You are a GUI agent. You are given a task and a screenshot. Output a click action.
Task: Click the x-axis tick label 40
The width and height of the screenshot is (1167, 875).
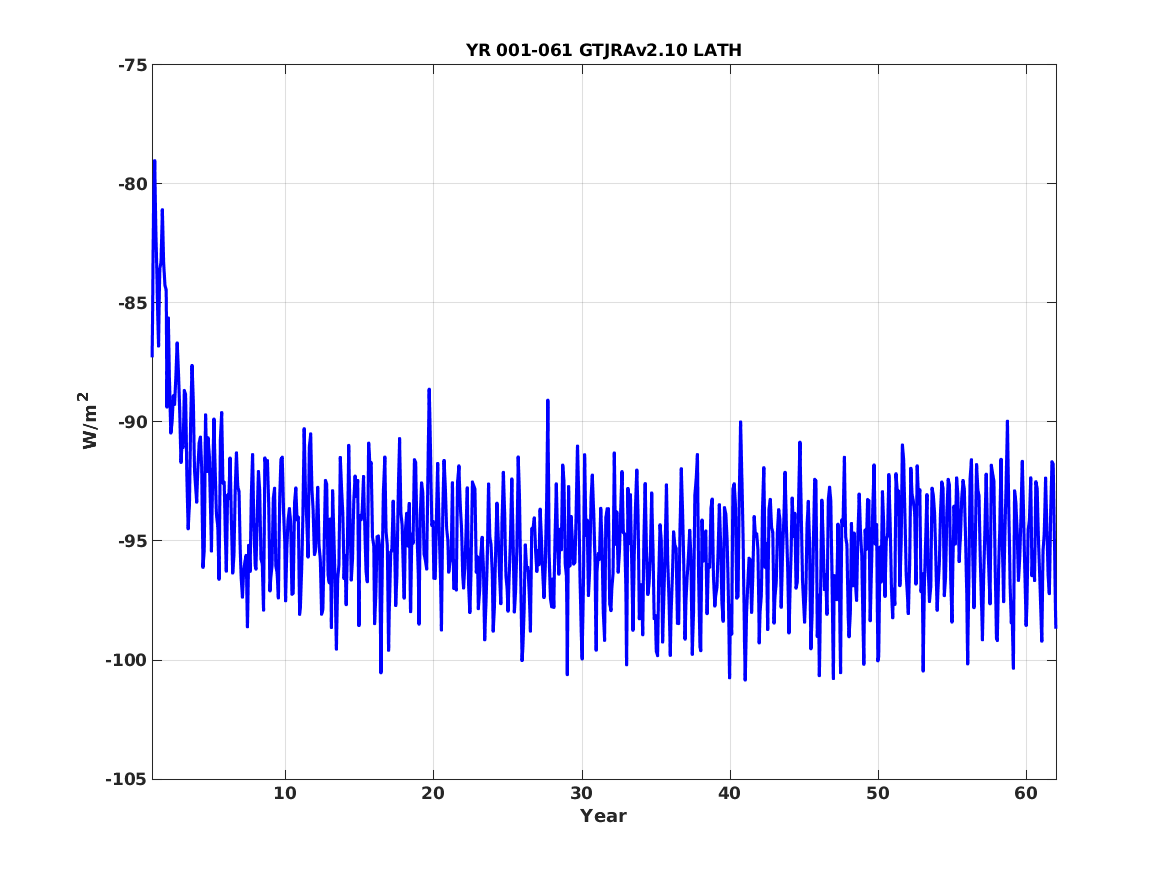(729, 793)
